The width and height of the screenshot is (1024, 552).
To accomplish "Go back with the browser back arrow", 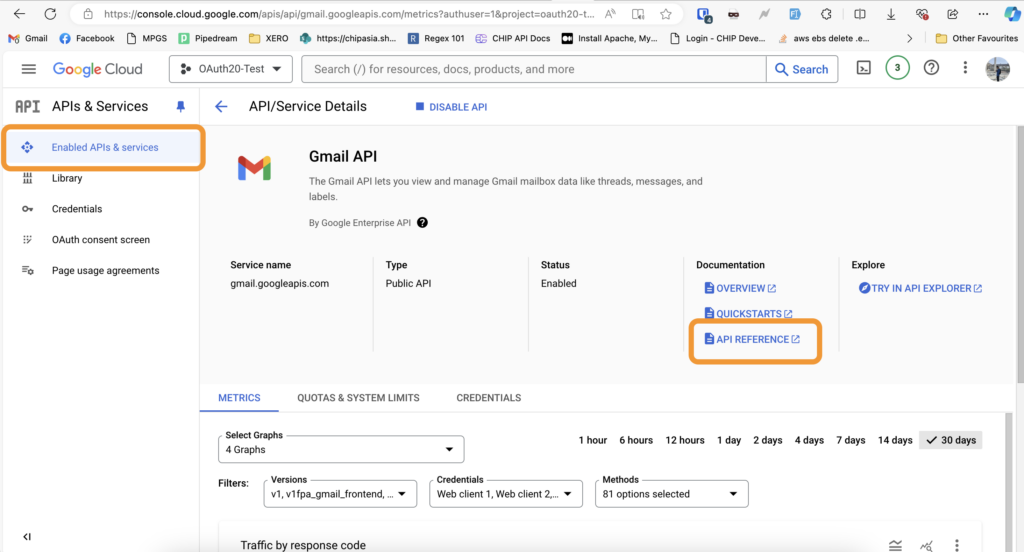I will click(19, 14).
